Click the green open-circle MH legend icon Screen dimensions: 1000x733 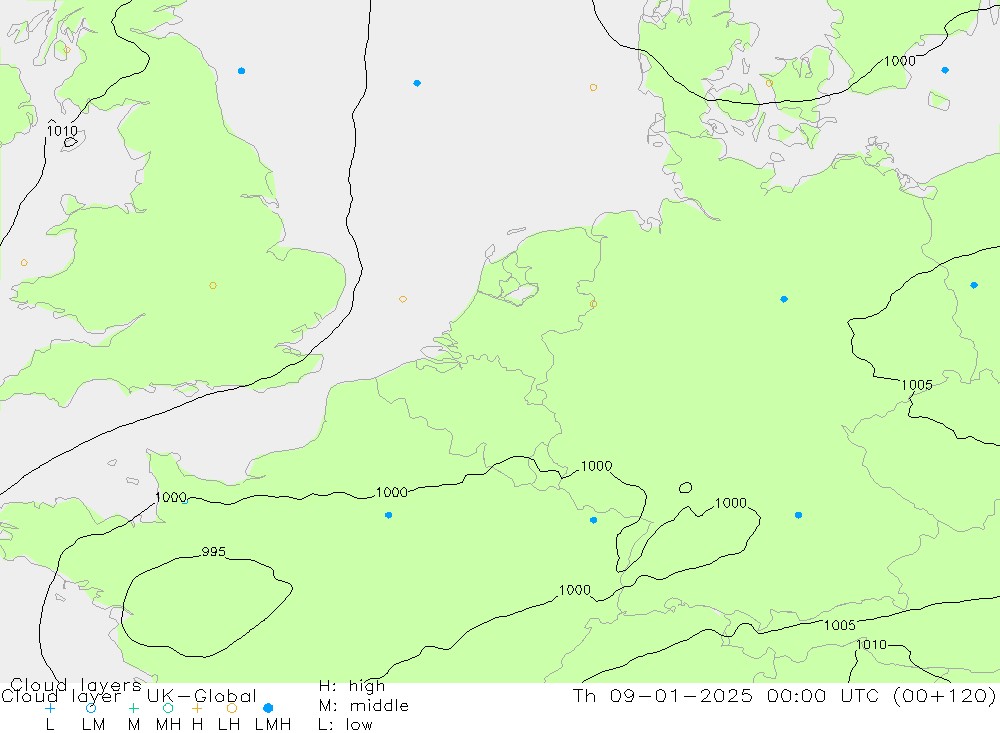[168, 708]
